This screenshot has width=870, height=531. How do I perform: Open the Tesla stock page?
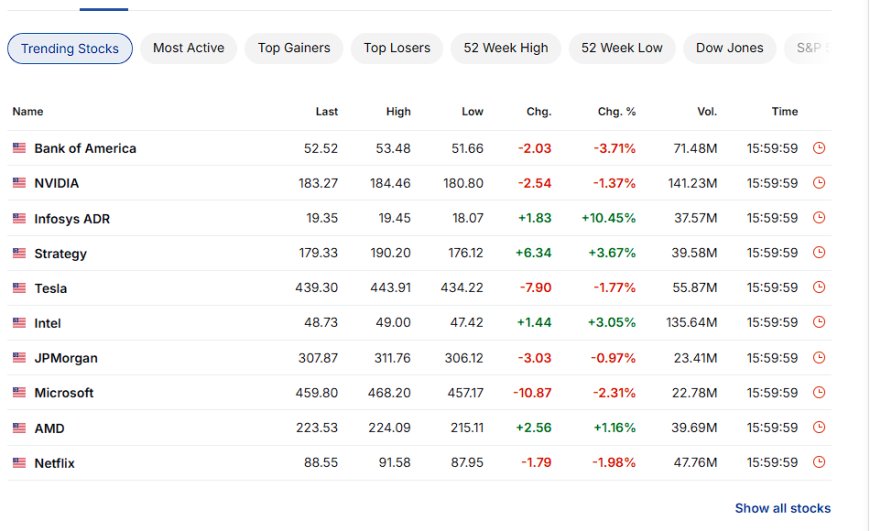pos(50,289)
